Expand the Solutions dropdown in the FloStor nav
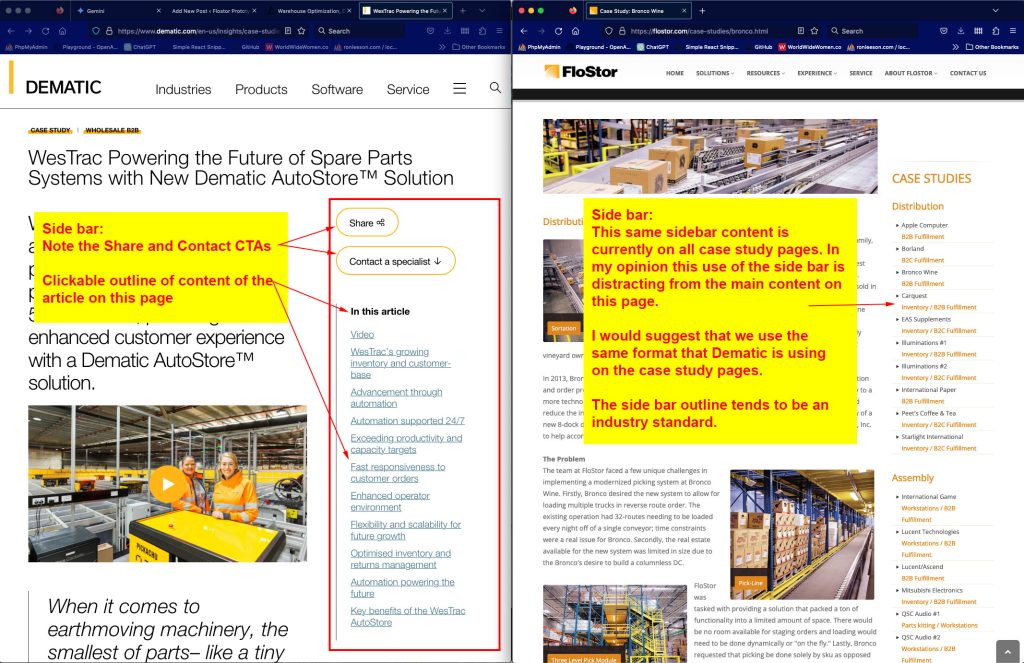Viewport: 1024px width, 663px height. (x=714, y=73)
